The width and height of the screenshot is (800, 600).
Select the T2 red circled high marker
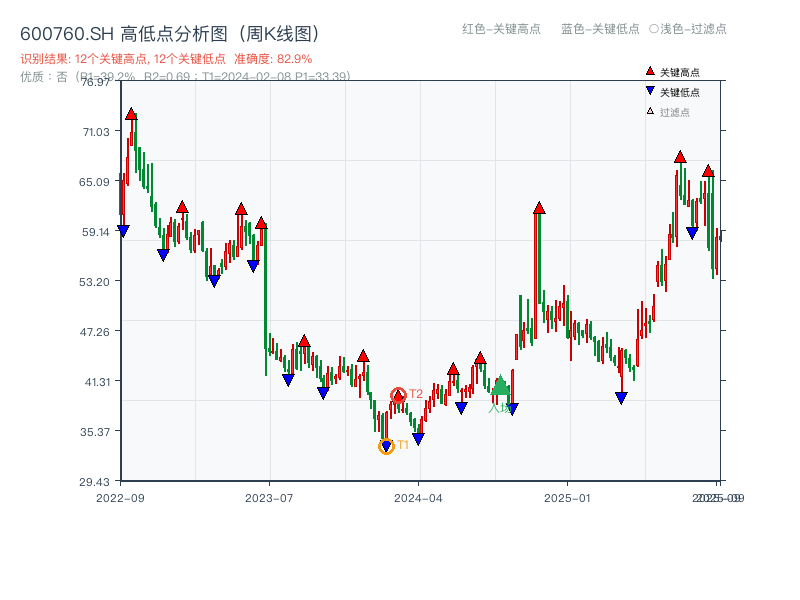(398, 394)
